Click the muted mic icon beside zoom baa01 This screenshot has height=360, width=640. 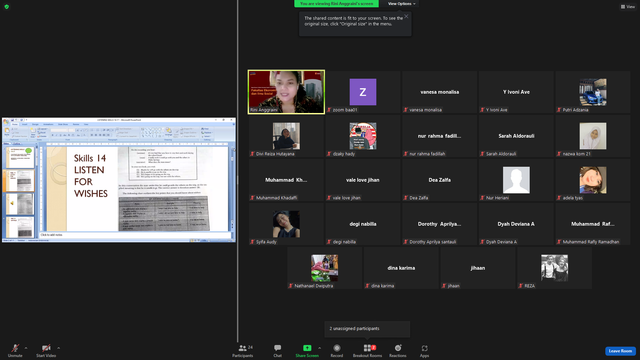click(x=329, y=110)
